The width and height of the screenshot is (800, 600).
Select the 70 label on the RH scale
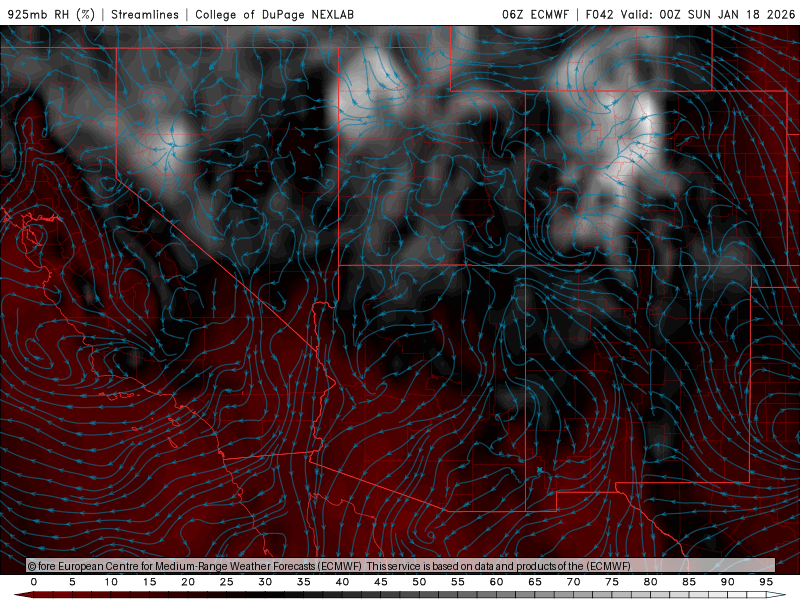coord(573,582)
